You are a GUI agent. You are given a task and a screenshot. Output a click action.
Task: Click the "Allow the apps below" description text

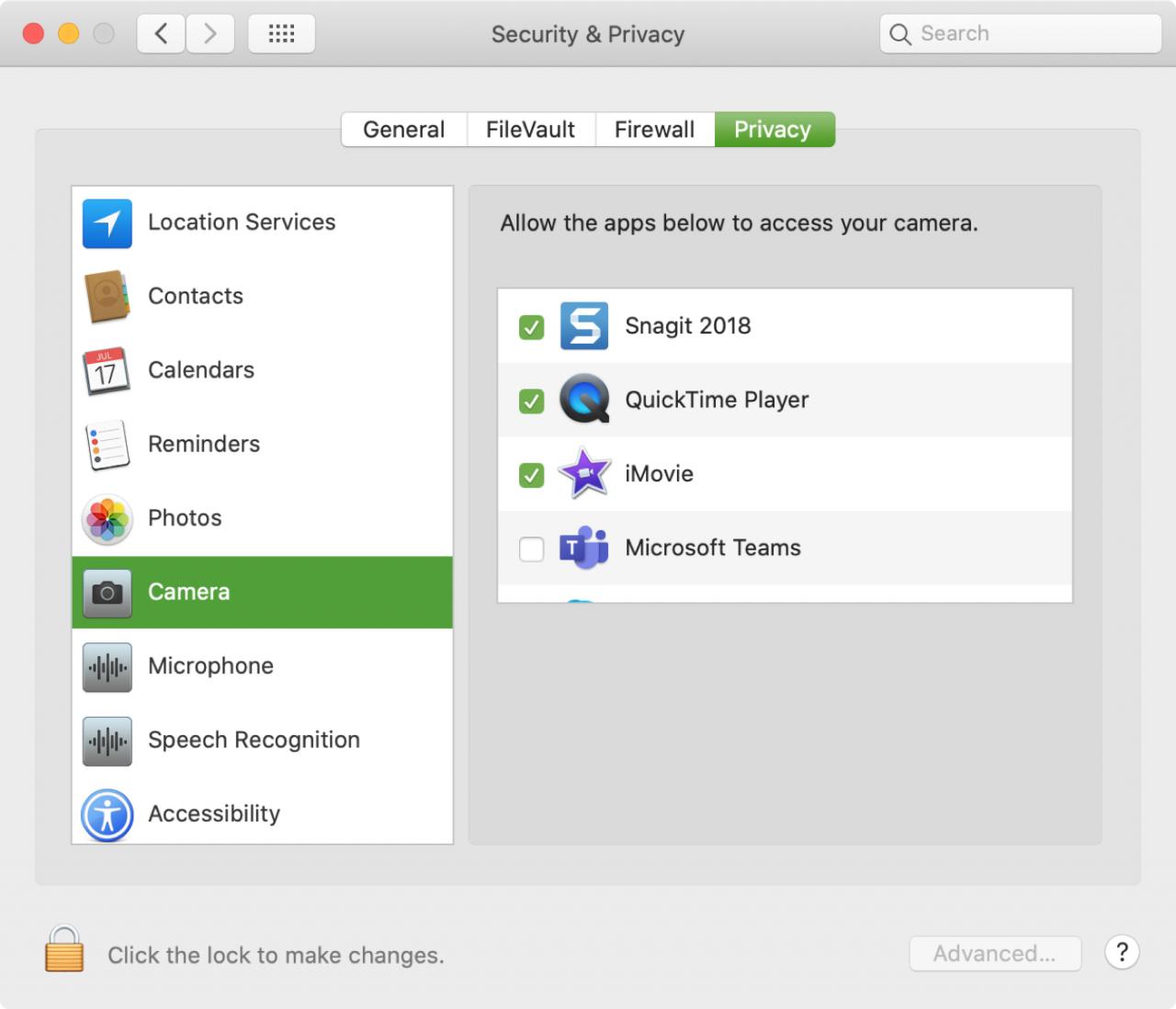pyautogui.click(x=739, y=223)
